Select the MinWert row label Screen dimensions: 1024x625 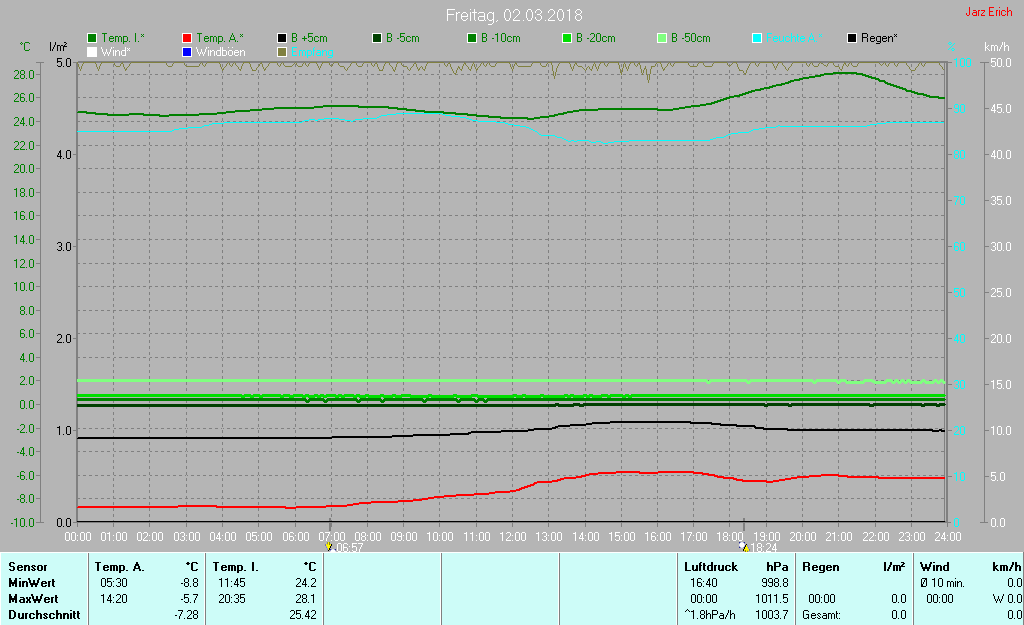coord(31,583)
